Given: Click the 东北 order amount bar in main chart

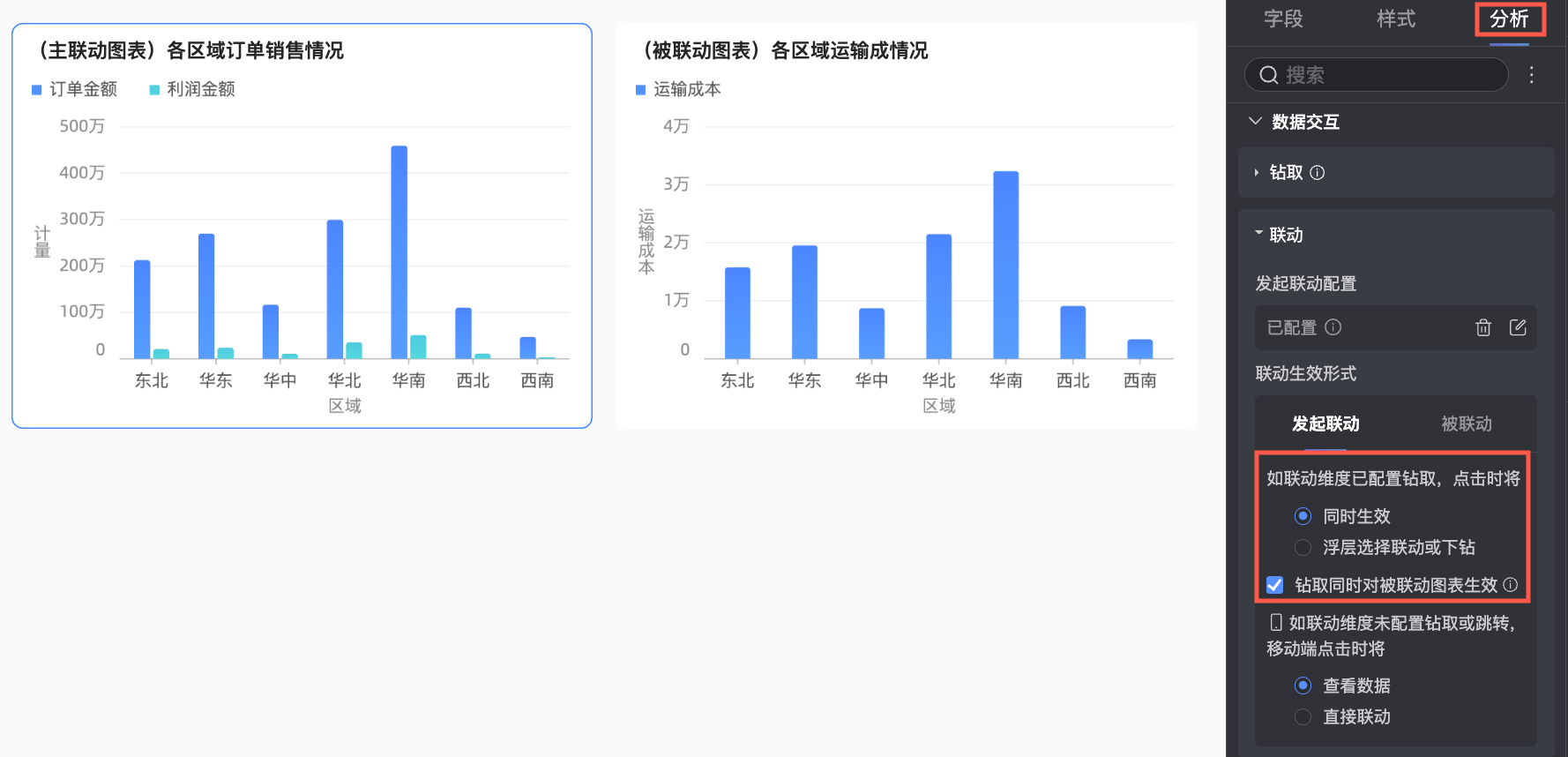Looking at the screenshot, I should pos(142,310).
